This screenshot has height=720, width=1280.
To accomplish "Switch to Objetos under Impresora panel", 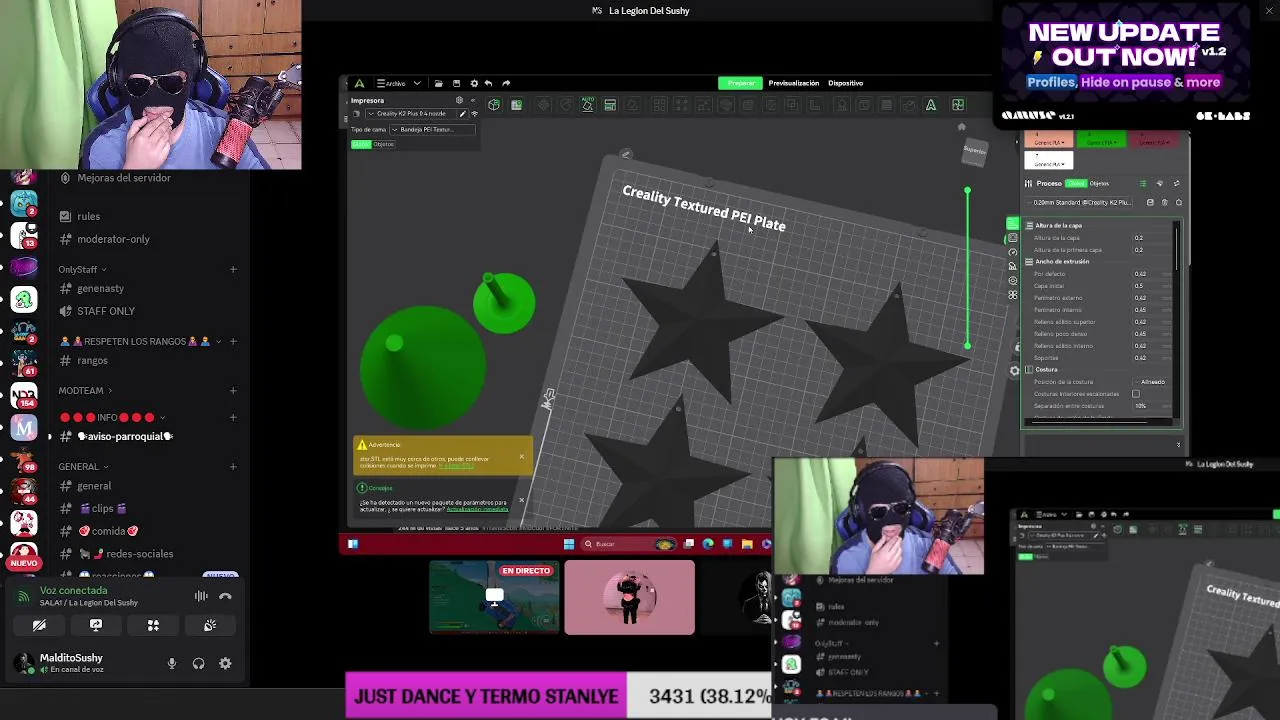I will click(x=384, y=144).
